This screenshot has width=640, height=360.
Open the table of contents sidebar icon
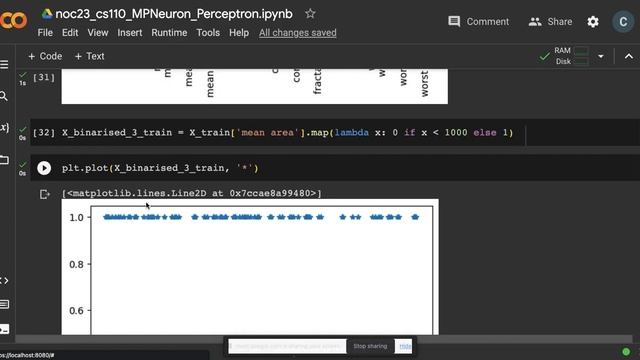[4, 64]
